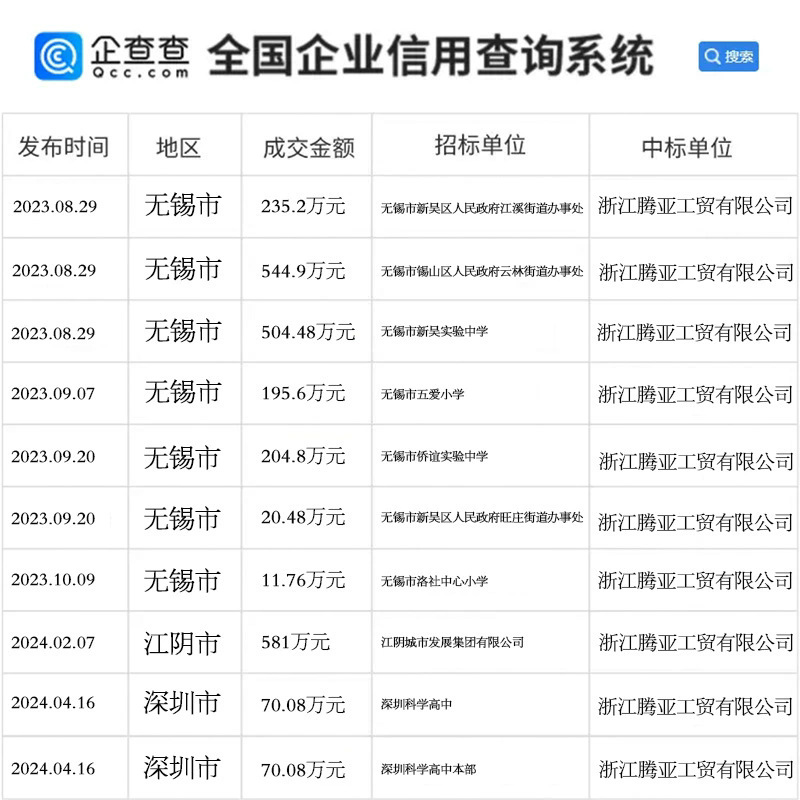Click the 中标单位 column header
800x800 pixels.
(x=687, y=147)
